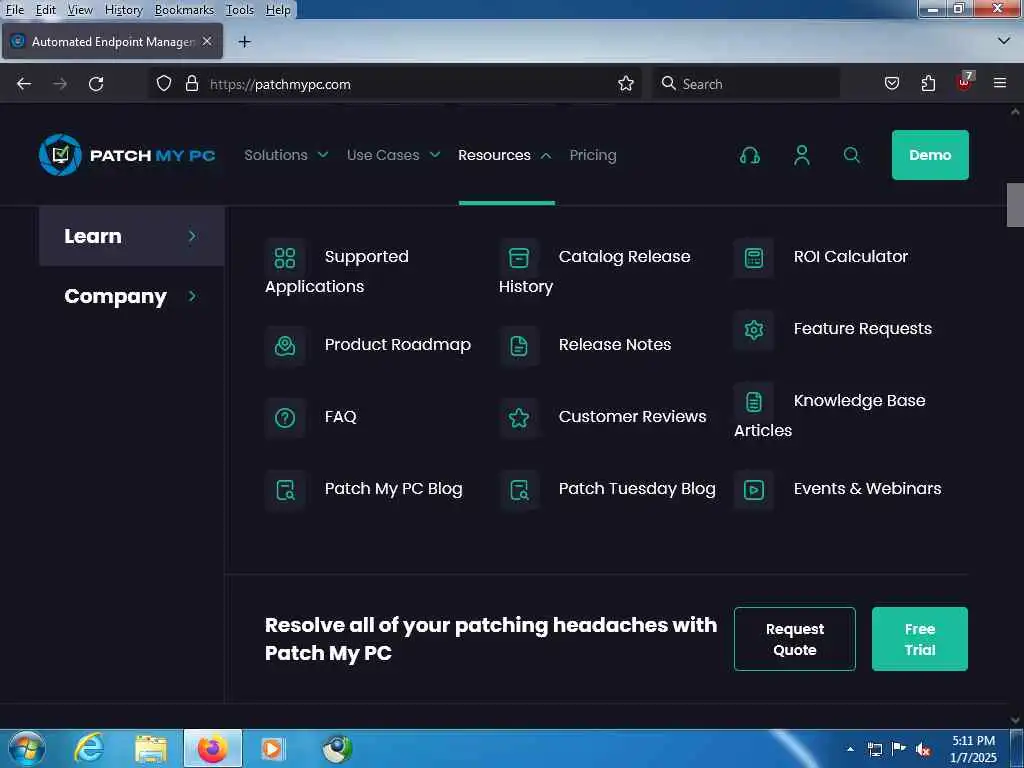1024x768 pixels.
Task: Click the muted volume tray icon
Action: [x=923, y=750]
